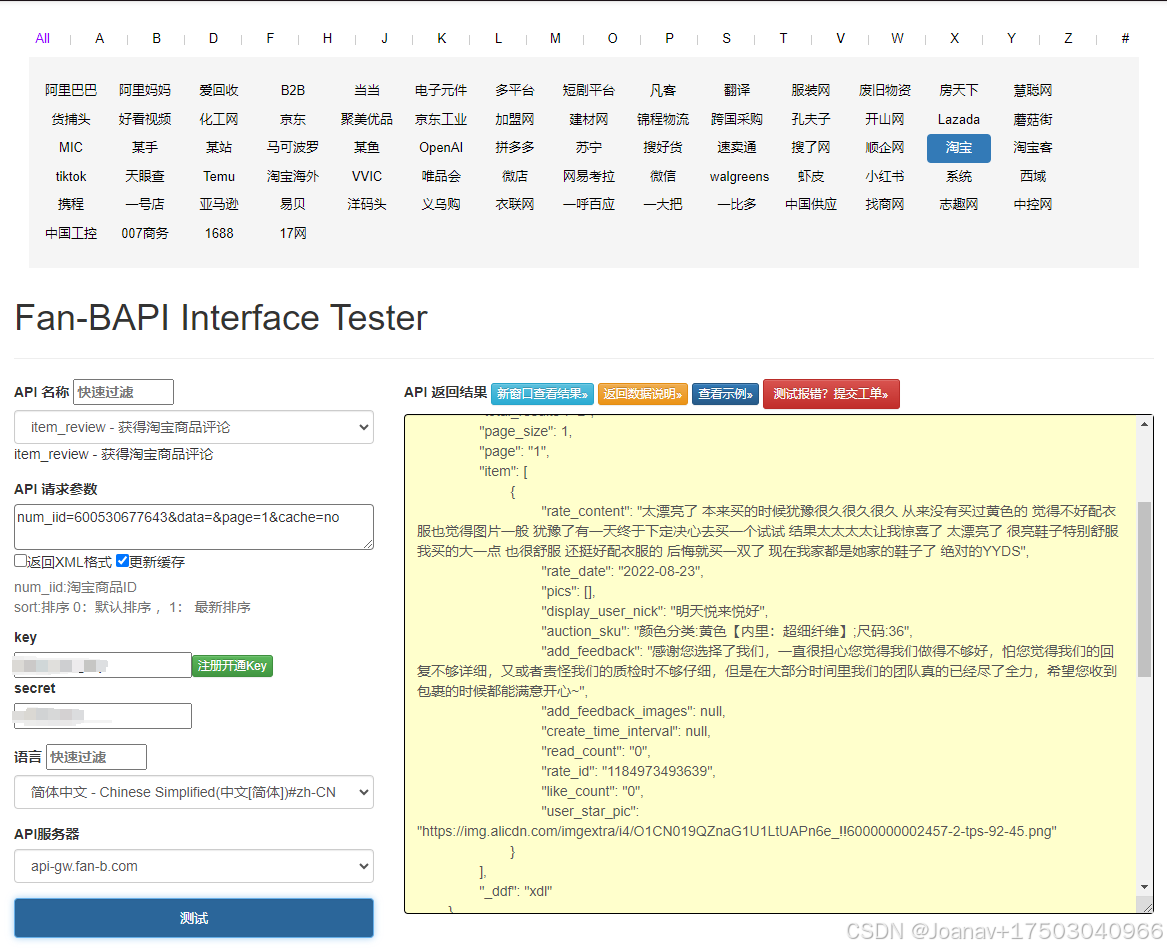Screen dimensions: 1167x951
Task: Select the B2B platform
Action: pos(292,90)
